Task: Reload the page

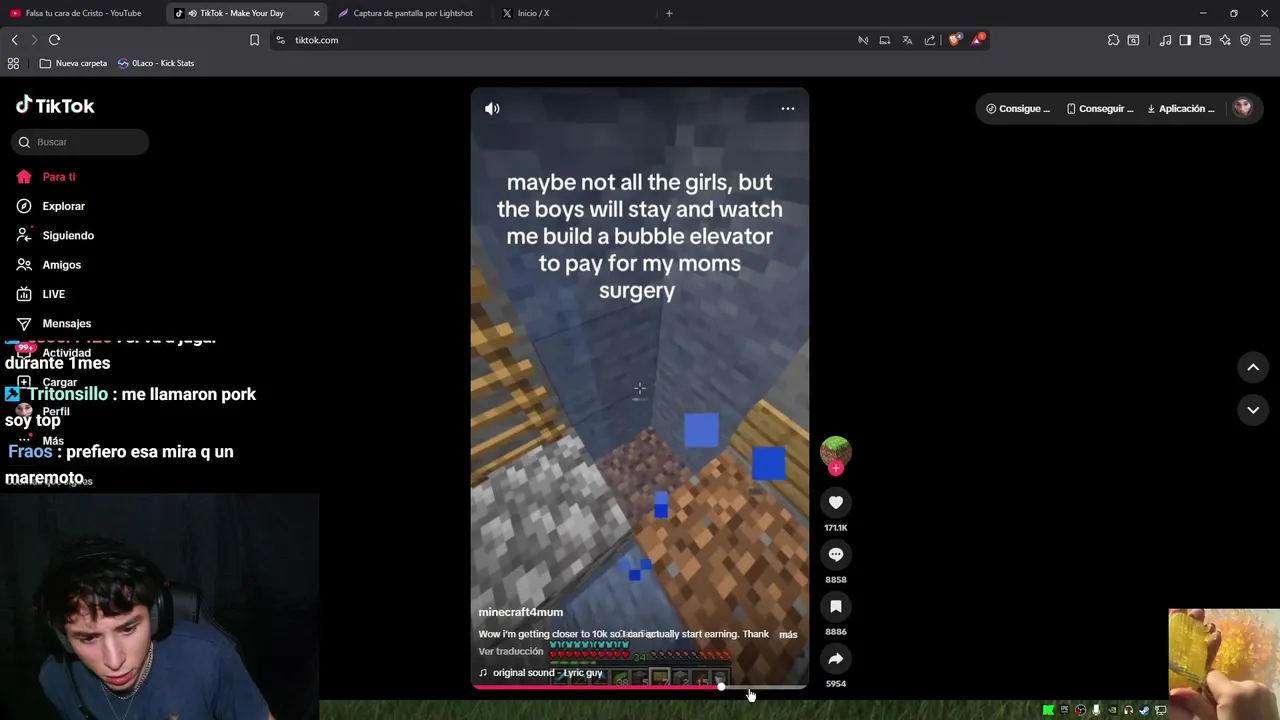Action: (54, 40)
